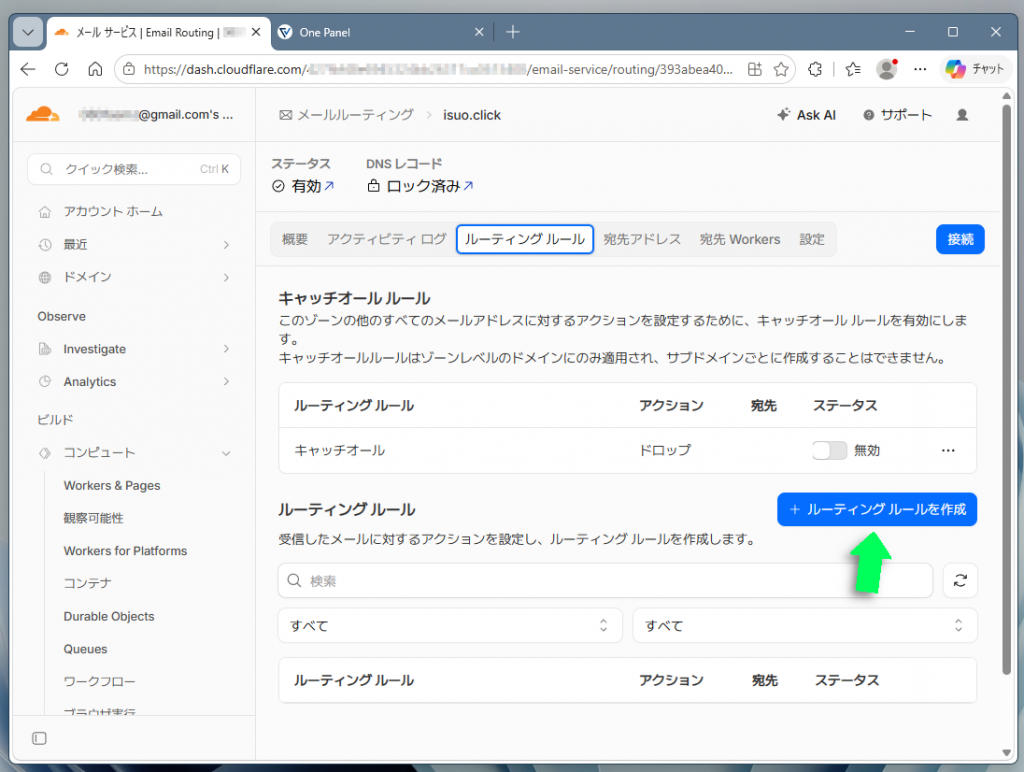
Task: Open ワークフロー in sidebar
Action: pyautogui.click(x=99, y=681)
